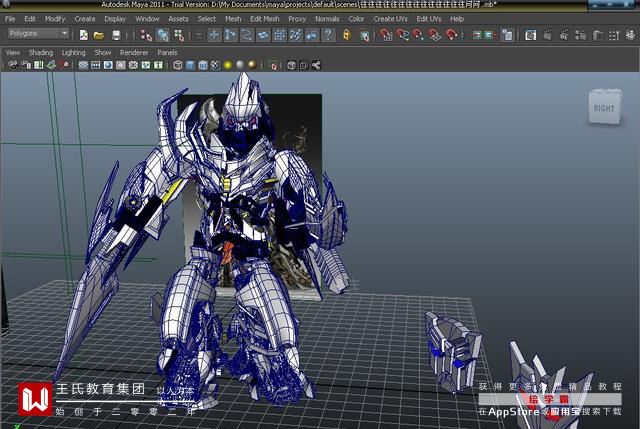The height and width of the screenshot is (429, 640).
Task: Expand the Shading viewport menu
Action: click(x=41, y=52)
